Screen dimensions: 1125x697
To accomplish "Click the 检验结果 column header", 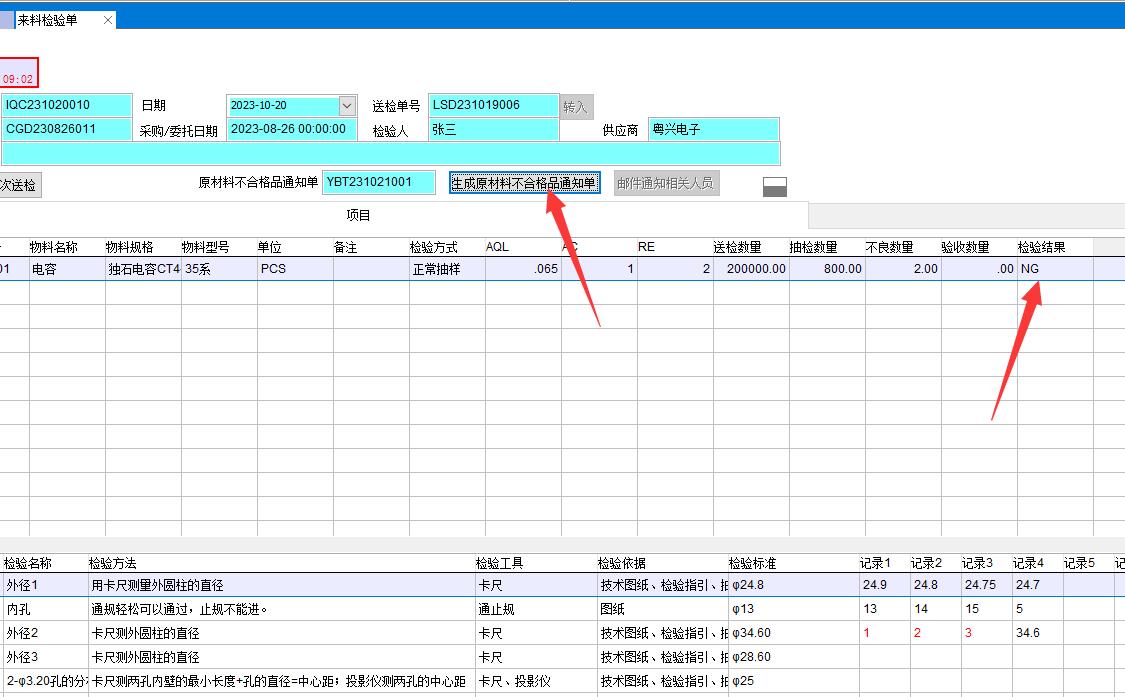I will (x=1042, y=247).
